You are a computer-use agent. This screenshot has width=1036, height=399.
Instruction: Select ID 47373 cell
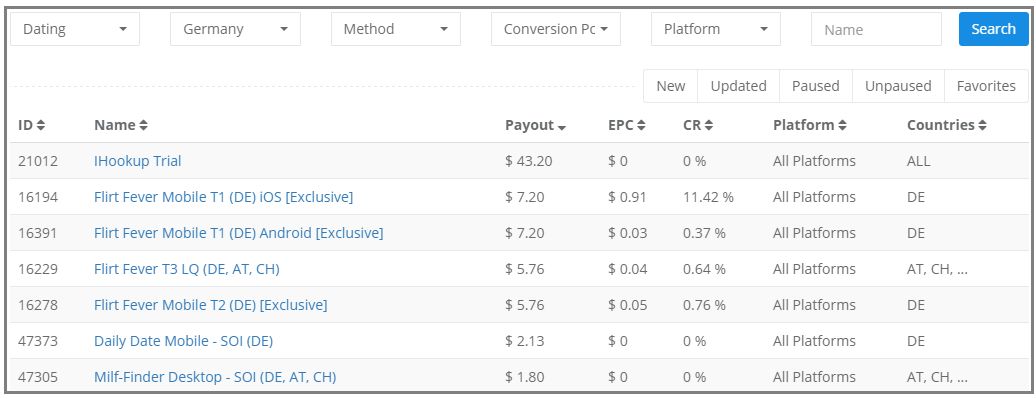click(x=38, y=341)
